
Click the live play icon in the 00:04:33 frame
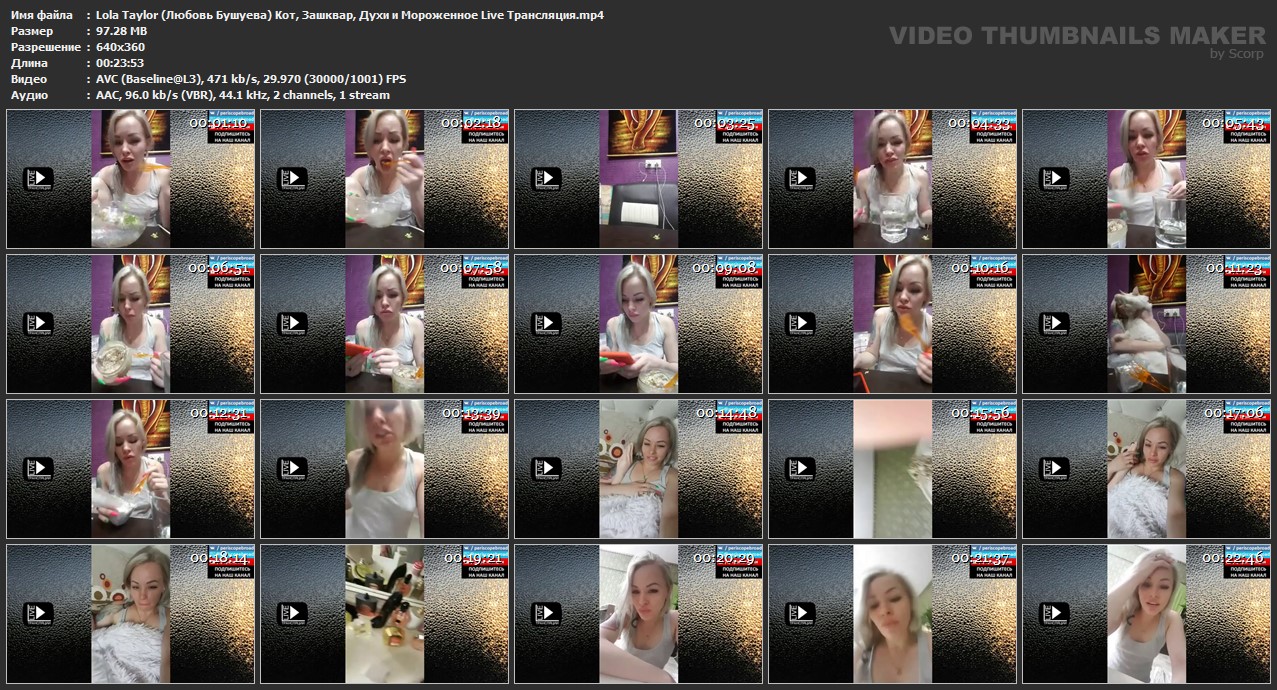801,179
